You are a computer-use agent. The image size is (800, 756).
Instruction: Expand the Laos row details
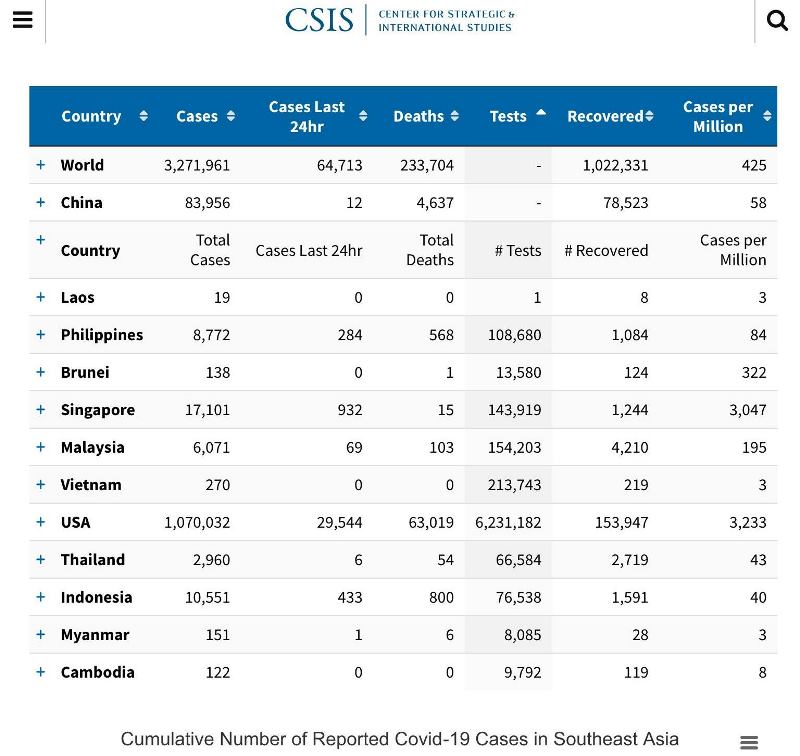click(41, 297)
